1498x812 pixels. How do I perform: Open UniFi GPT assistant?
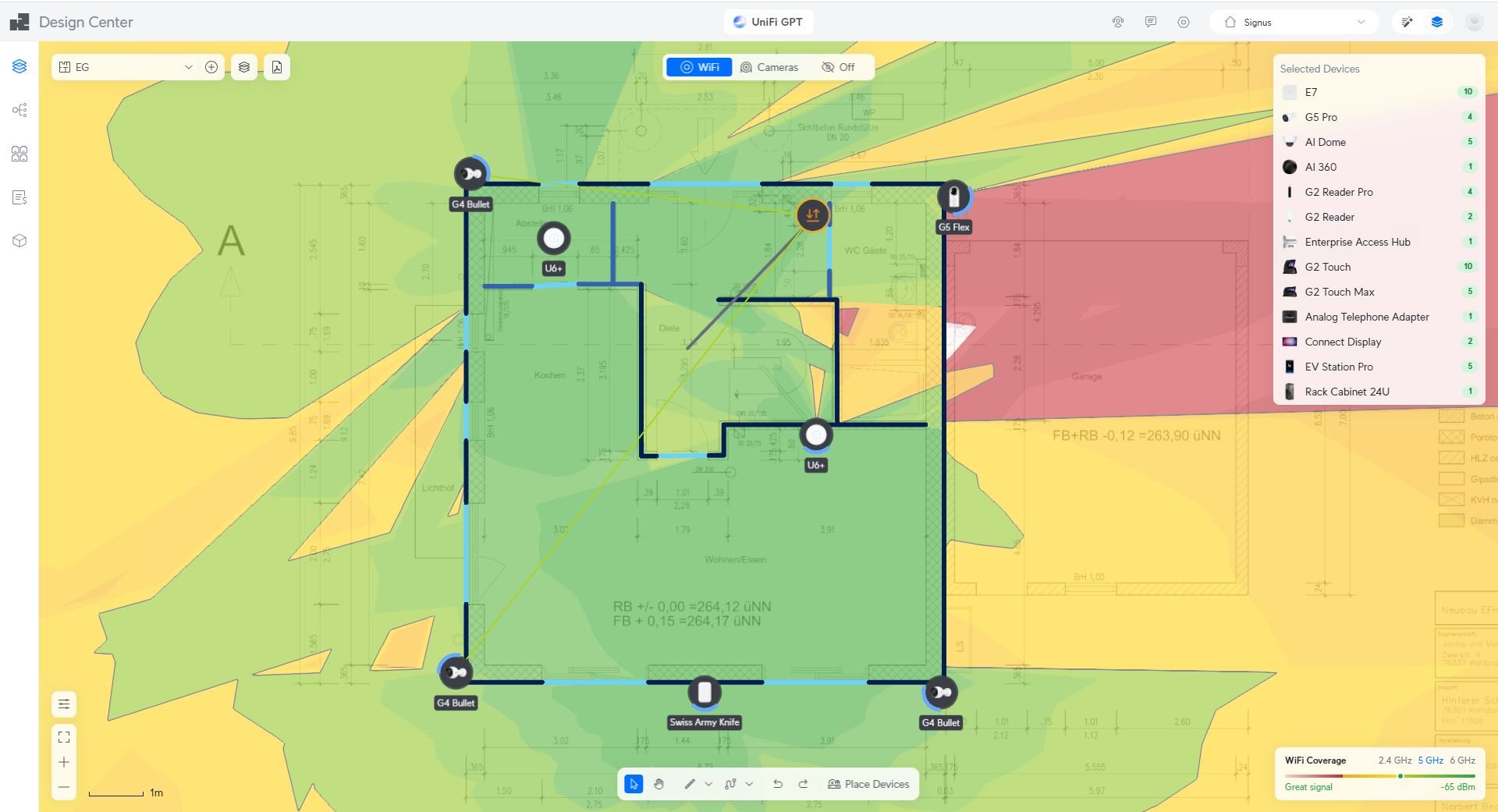click(769, 22)
